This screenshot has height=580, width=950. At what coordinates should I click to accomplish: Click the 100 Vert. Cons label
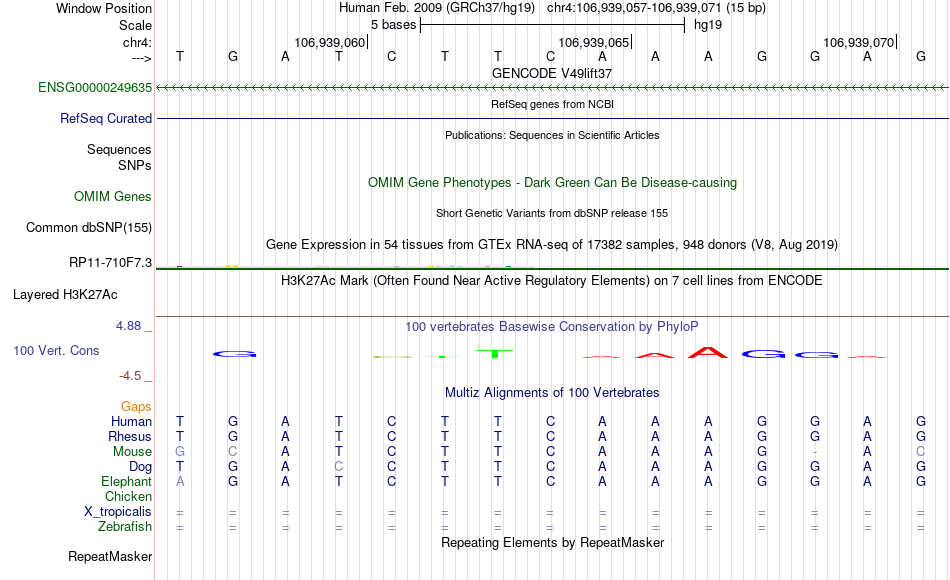coord(56,350)
